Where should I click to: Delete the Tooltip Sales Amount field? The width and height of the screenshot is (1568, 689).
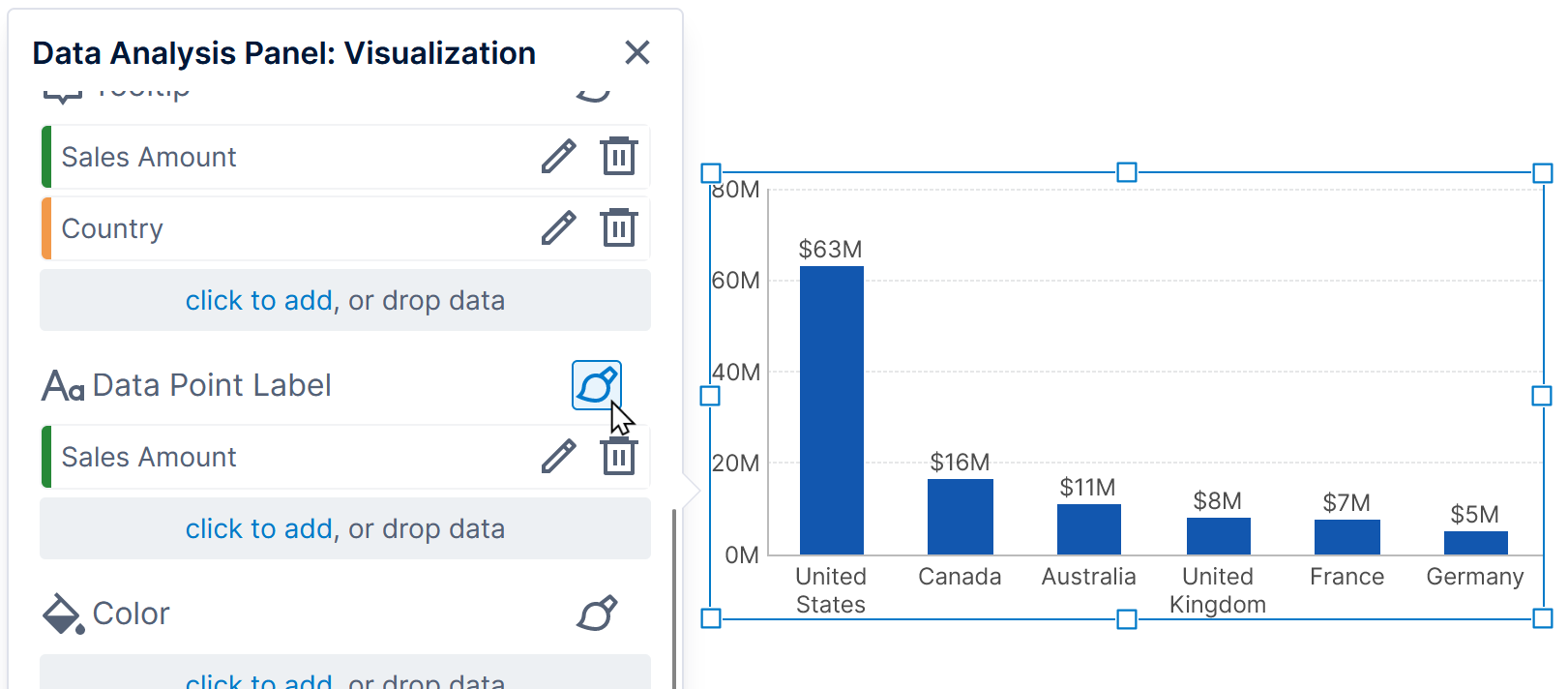(x=618, y=157)
